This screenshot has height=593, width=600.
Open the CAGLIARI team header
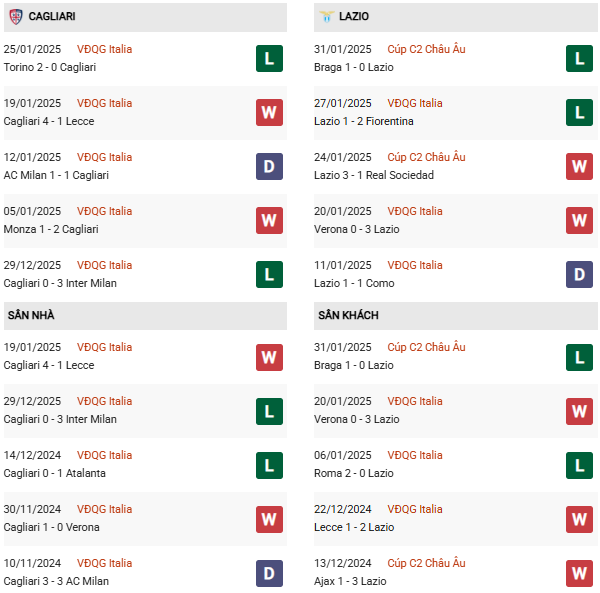point(145,17)
